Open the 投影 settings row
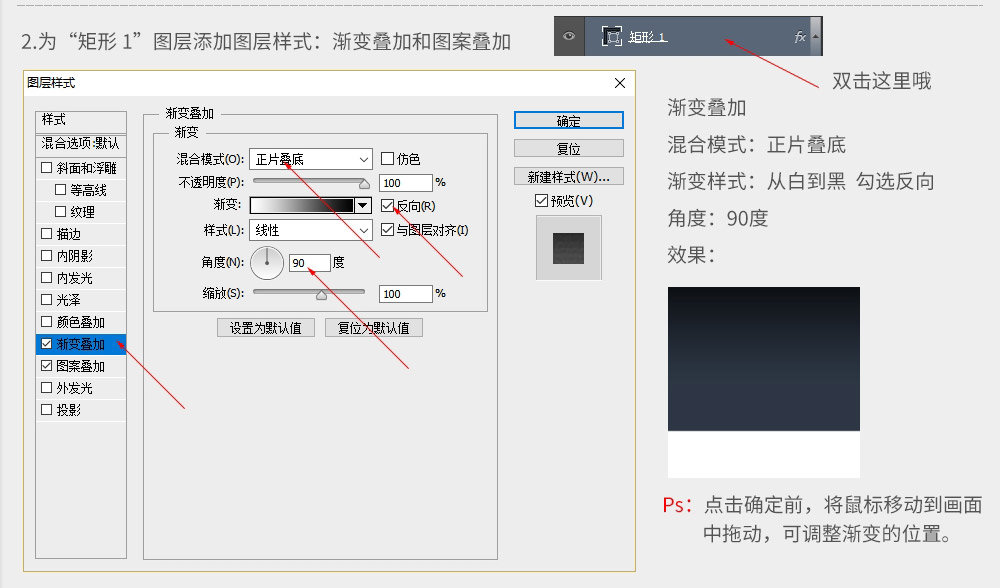Viewport: 1000px width, 588px height. click(81, 410)
